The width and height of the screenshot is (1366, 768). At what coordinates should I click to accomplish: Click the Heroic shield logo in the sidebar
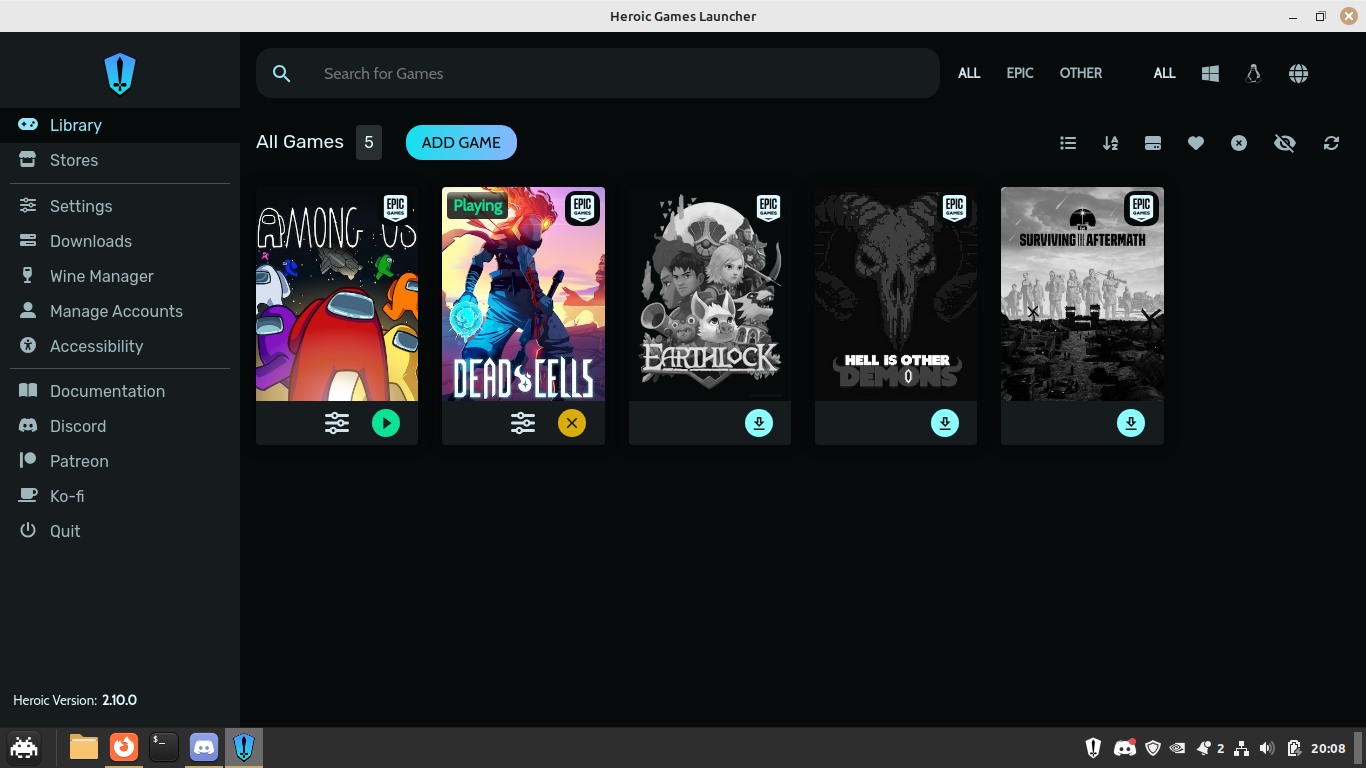pyautogui.click(x=120, y=74)
